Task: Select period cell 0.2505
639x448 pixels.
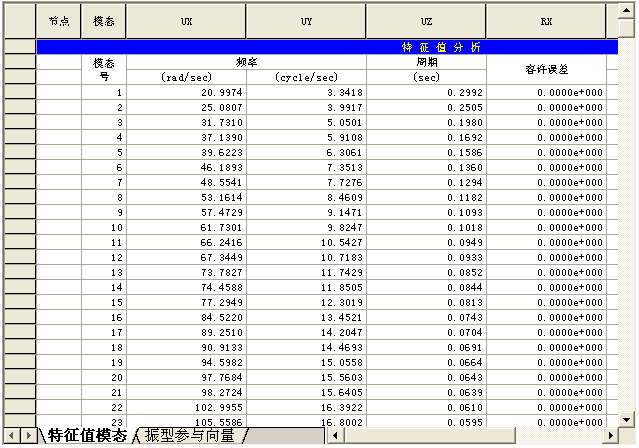Action: point(426,108)
